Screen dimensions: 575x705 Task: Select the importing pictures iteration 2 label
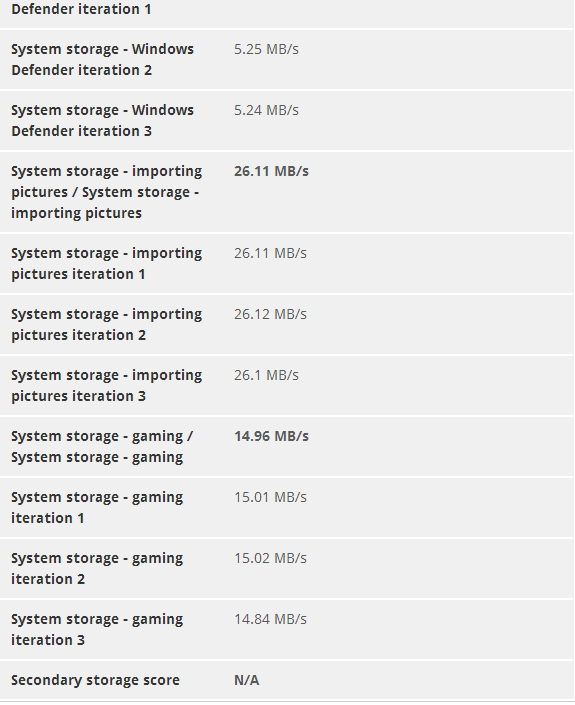coord(107,325)
